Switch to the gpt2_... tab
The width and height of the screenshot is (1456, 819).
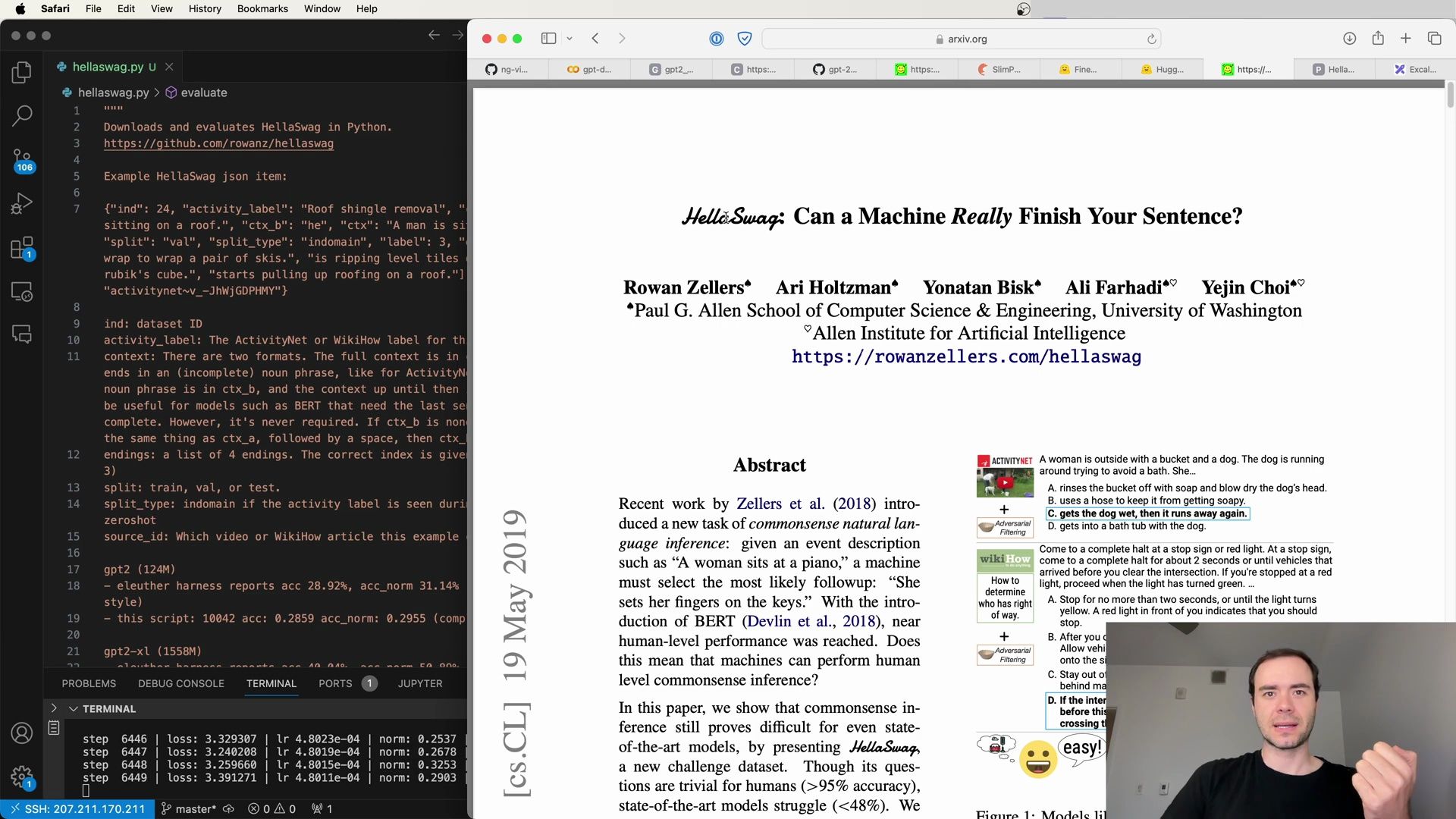coord(671,69)
